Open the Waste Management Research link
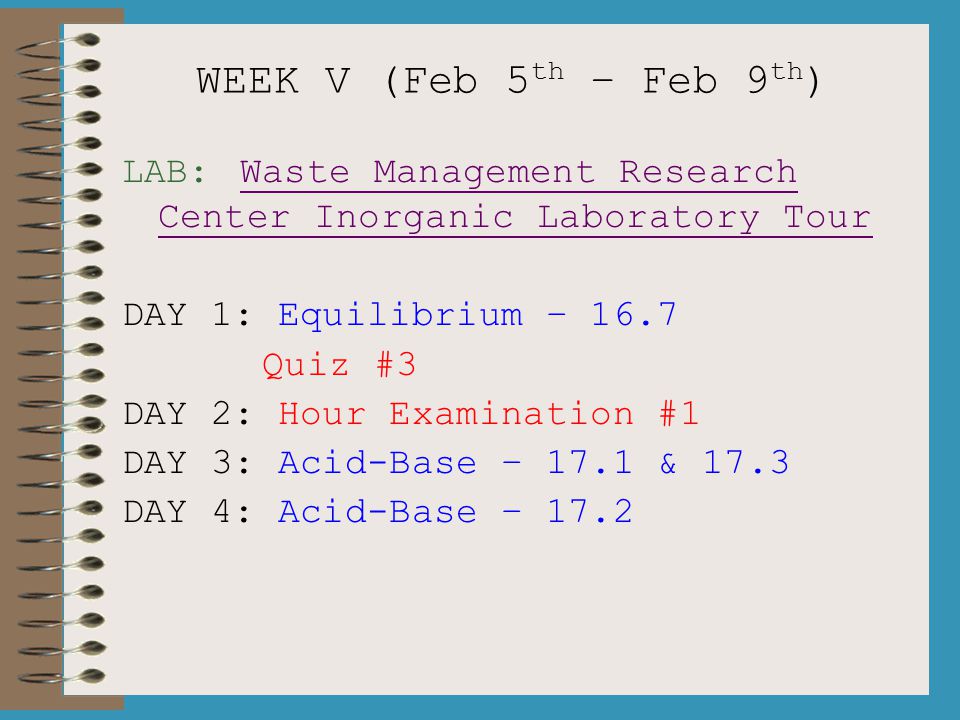Viewport: 960px width, 720px height. pyautogui.click(x=518, y=173)
